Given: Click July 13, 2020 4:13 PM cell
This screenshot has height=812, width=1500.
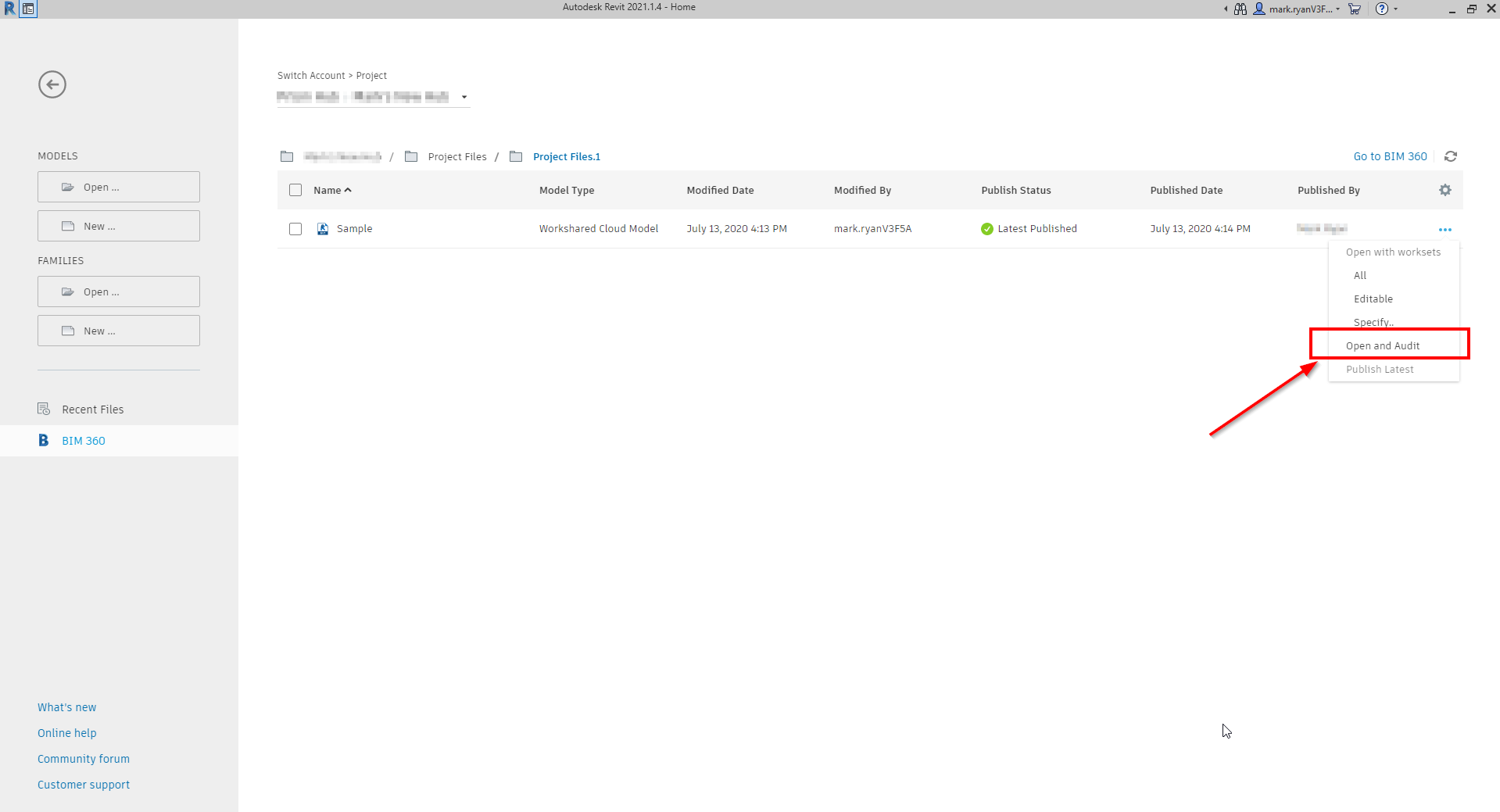Looking at the screenshot, I should pyautogui.click(x=736, y=228).
